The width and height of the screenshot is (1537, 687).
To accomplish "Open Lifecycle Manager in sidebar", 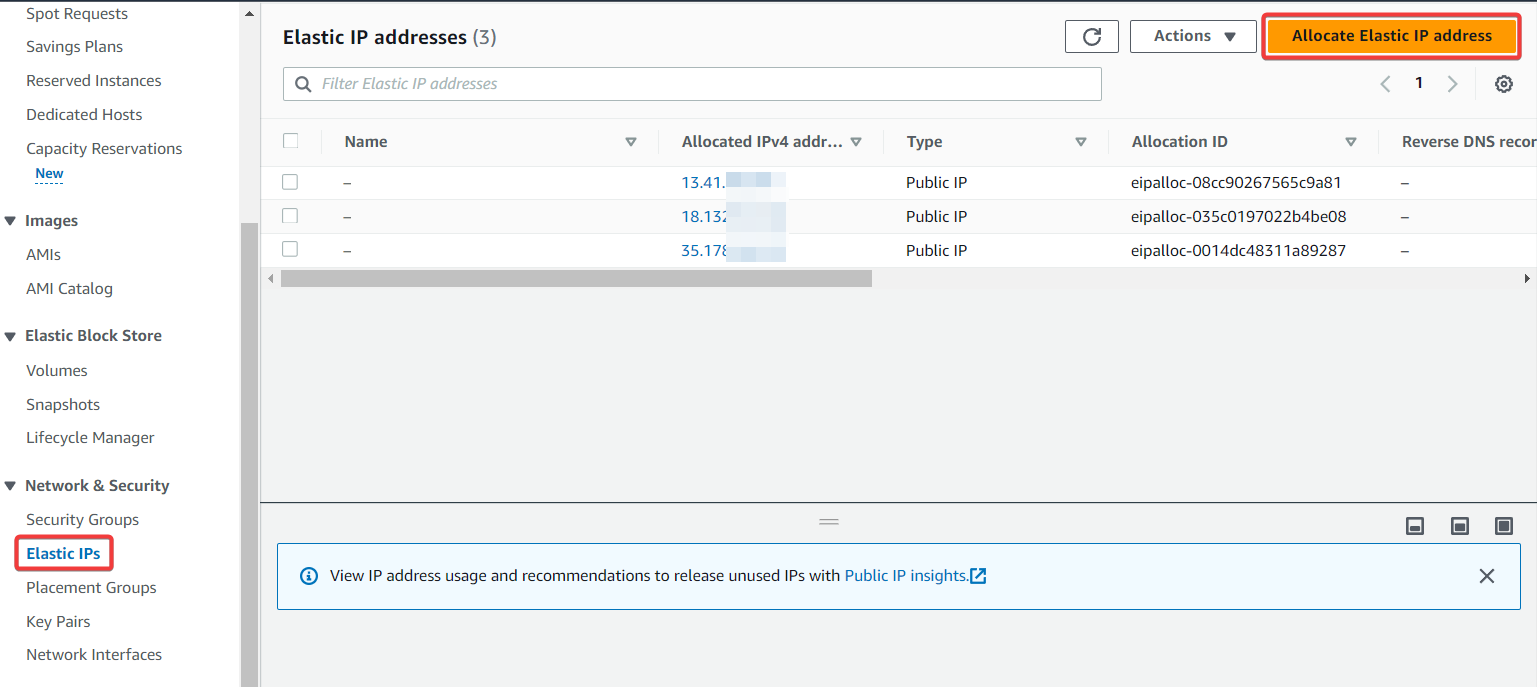I will click(x=90, y=438).
